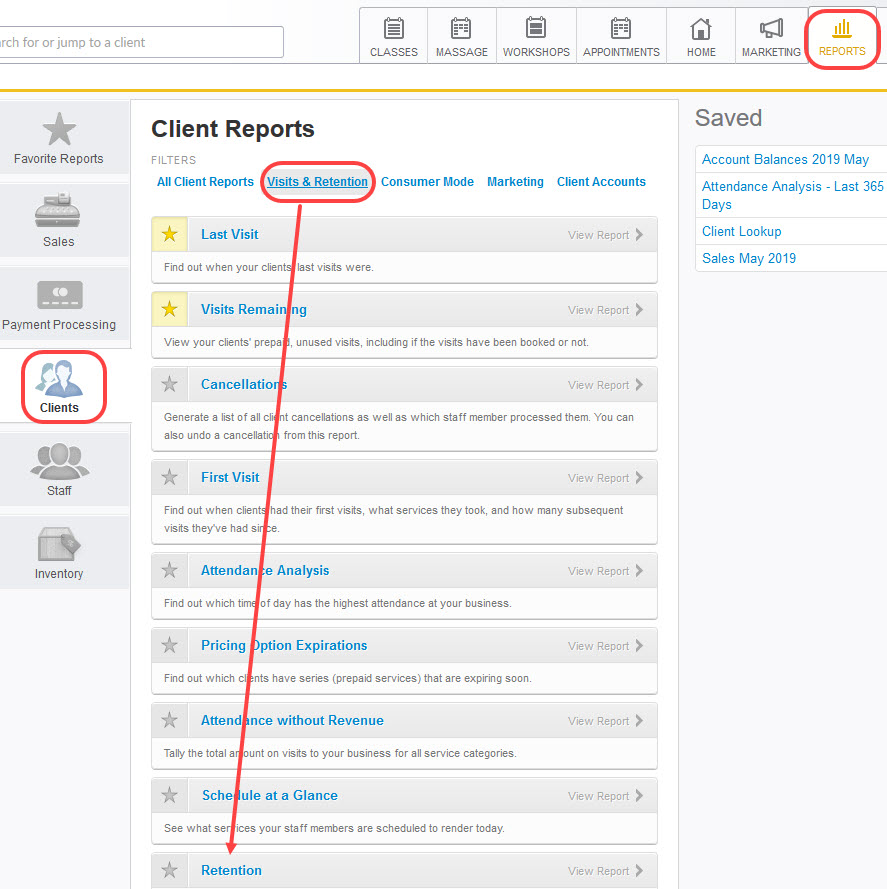Open the Clients sidebar icon

coord(61,386)
